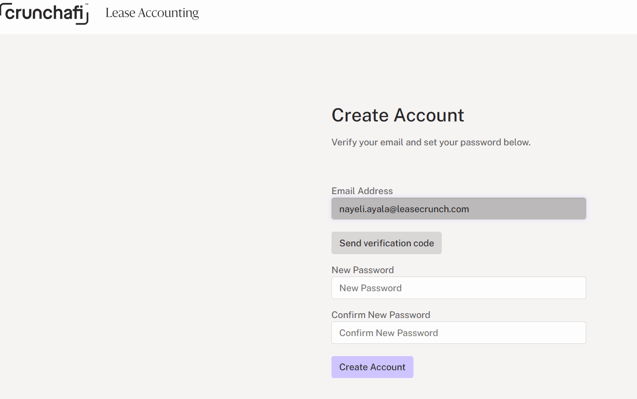Click the Email Address field label
The image size is (637, 399).
click(362, 191)
